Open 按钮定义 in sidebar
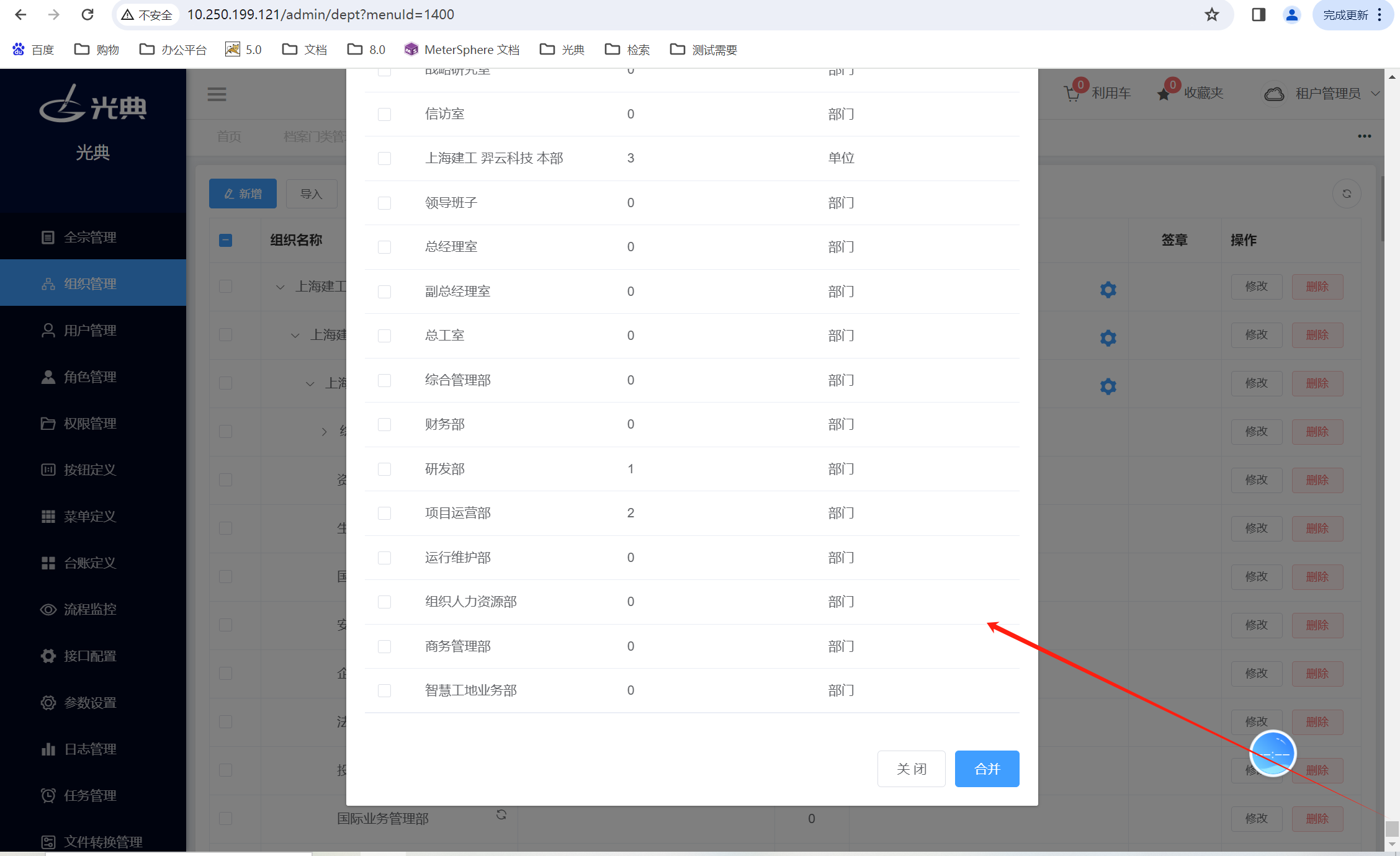This screenshot has width=1400, height=856. click(93, 470)
